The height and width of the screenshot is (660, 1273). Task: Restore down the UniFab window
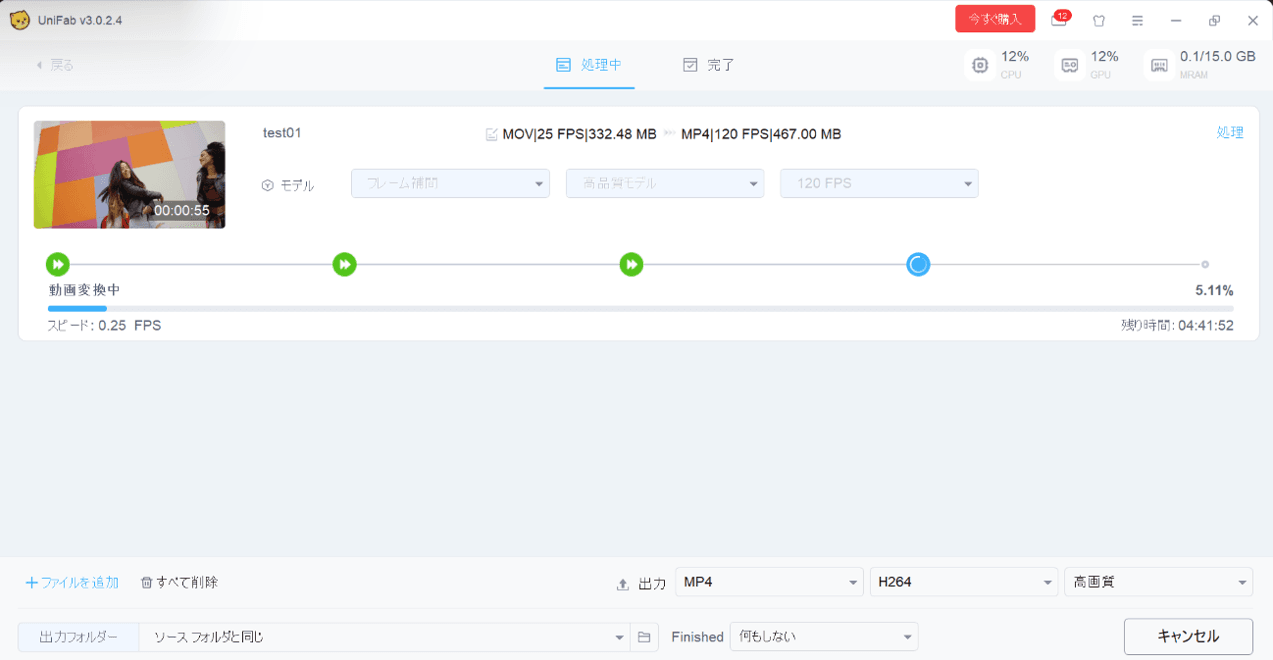[1214, 20]
